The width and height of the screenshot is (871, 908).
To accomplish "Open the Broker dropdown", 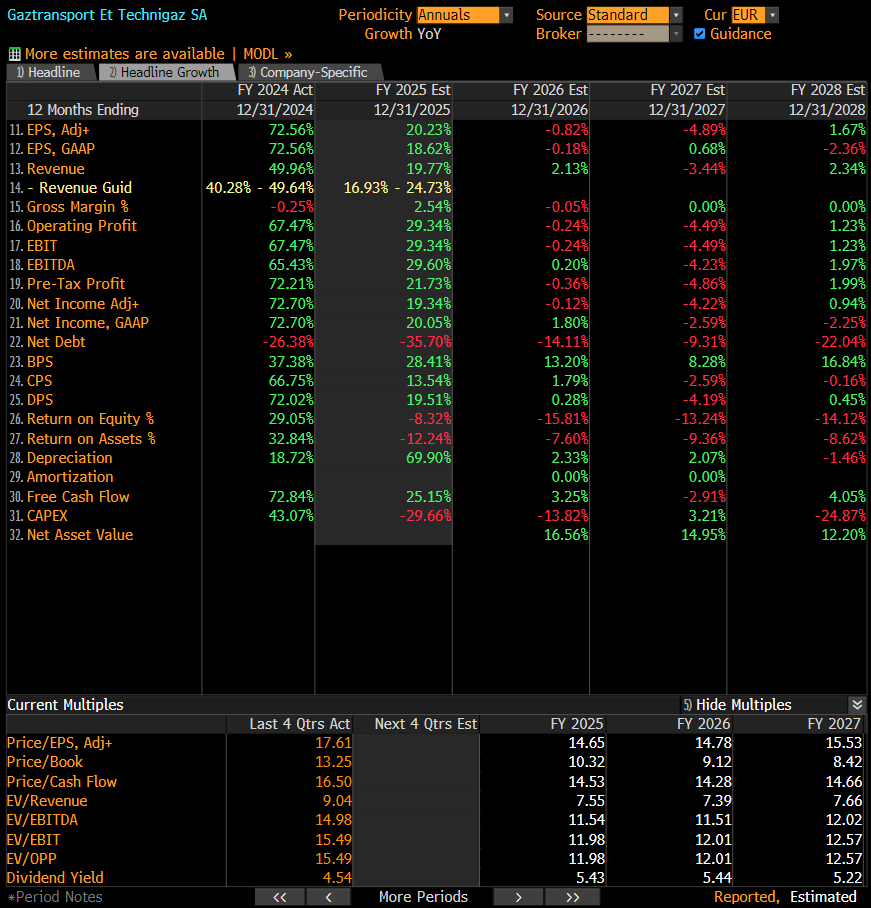I will (x=634, y=34).
